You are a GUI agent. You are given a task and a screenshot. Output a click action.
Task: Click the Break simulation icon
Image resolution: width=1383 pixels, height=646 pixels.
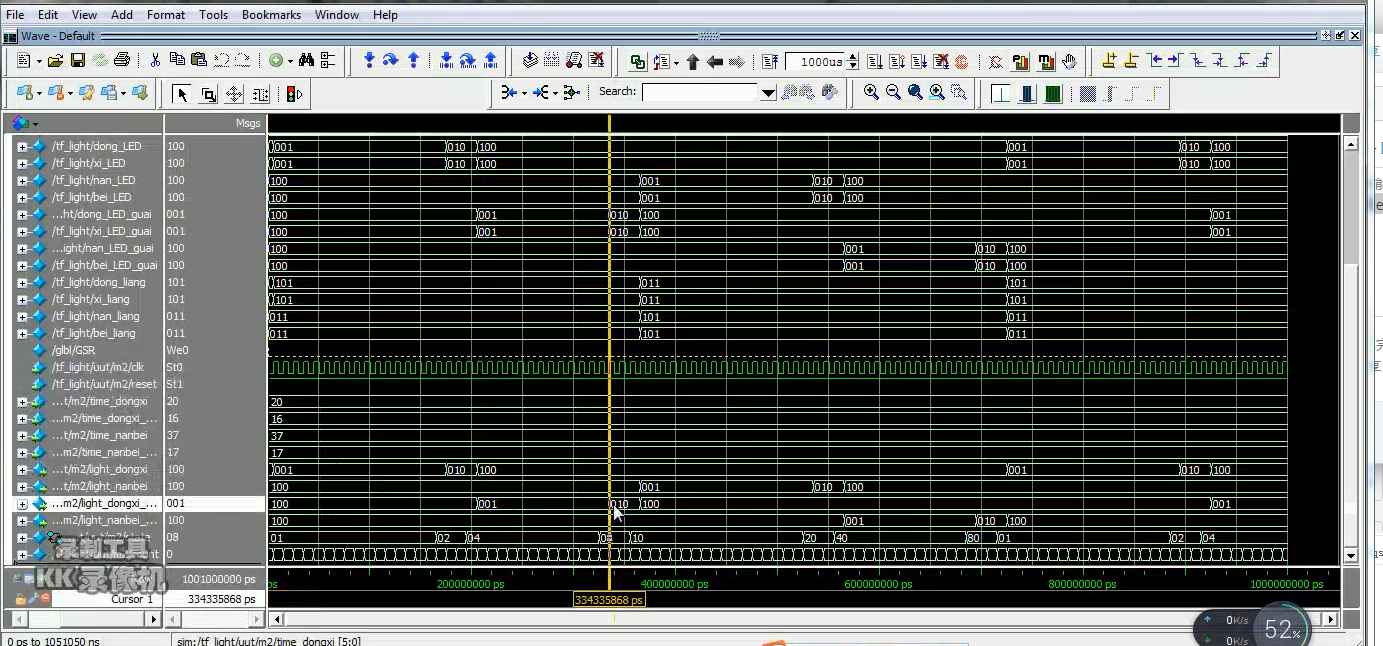pos(941,62)
